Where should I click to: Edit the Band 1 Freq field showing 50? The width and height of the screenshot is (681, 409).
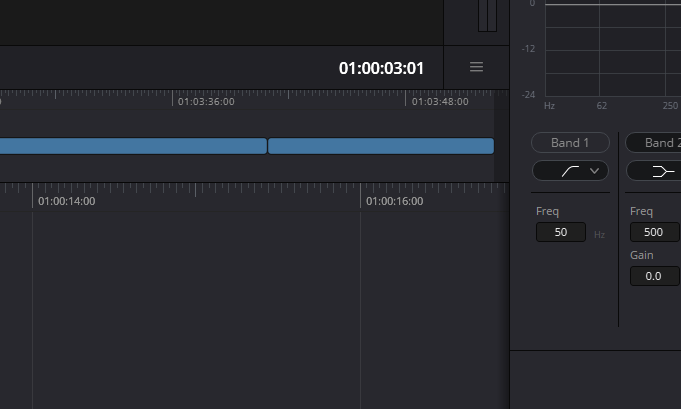(x=561, y=232)
